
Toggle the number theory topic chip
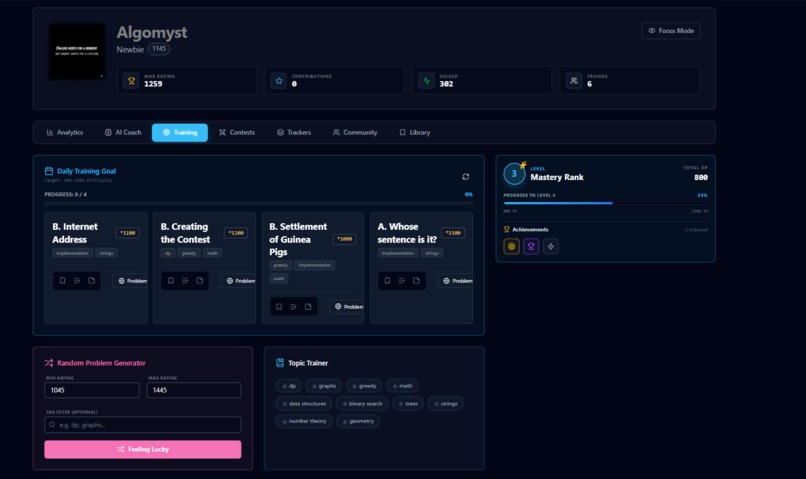[304, 421]
